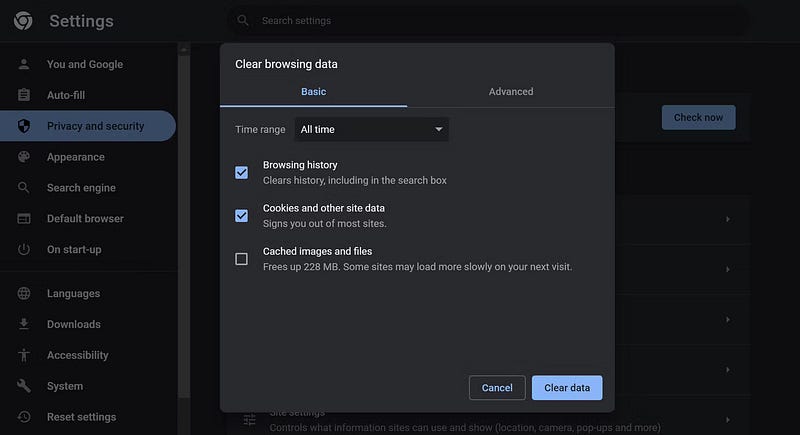Viewport: 800px width, 435px height.
Task: Click the On start-up power icon
Action: pos(23,249)
